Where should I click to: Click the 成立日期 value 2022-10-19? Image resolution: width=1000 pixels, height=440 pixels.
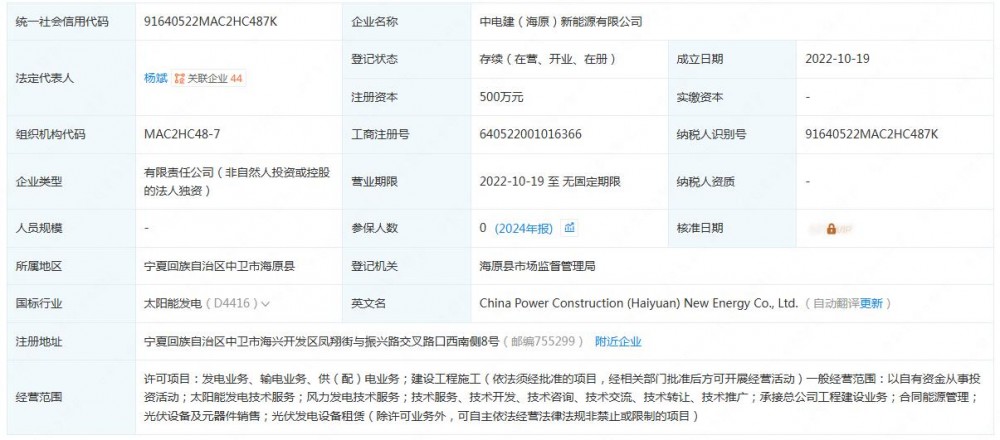pos(837,58)
